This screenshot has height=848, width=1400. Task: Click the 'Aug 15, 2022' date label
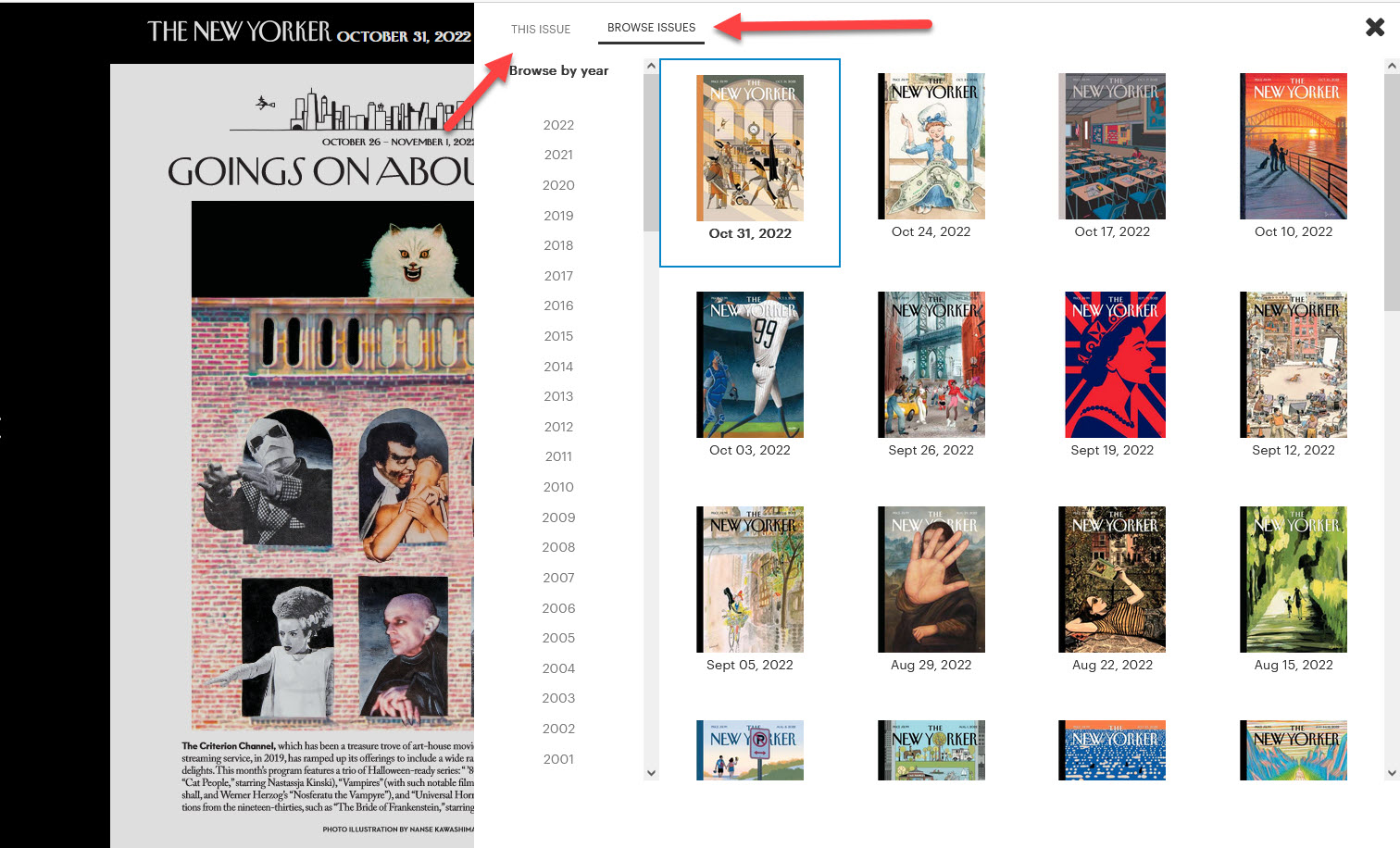1294,665
